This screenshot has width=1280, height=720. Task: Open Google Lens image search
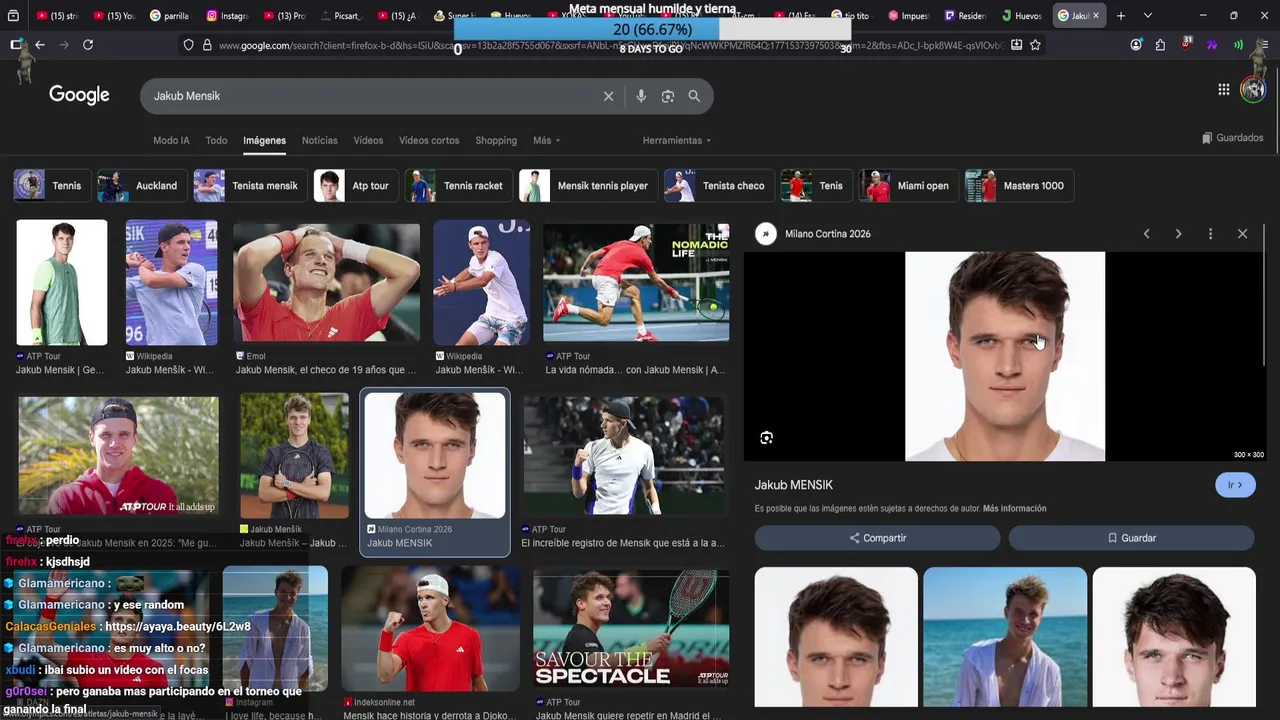668,96
